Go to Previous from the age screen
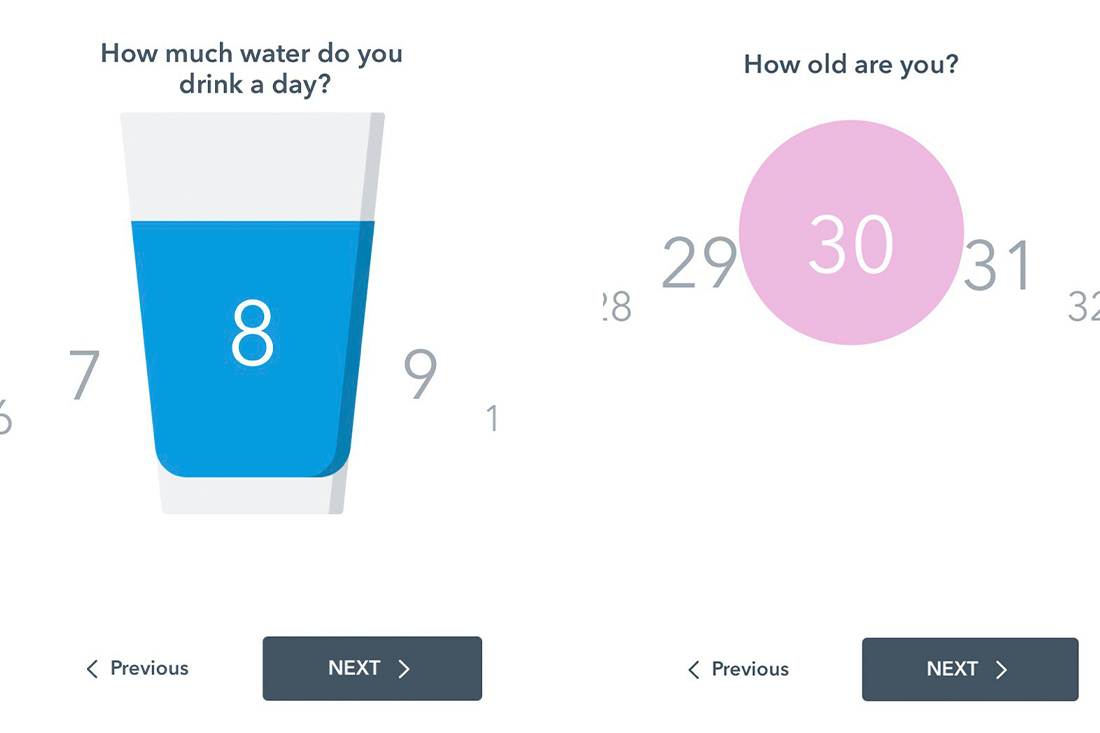Viewport: 1100px width, 733px height. click(750, 669)
